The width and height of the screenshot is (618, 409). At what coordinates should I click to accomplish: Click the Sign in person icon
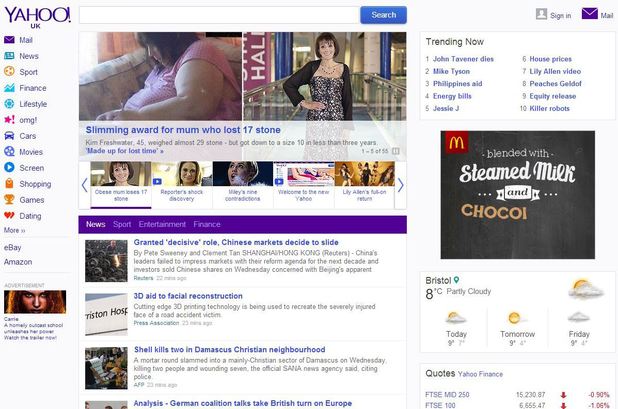(x=541, y=14)
